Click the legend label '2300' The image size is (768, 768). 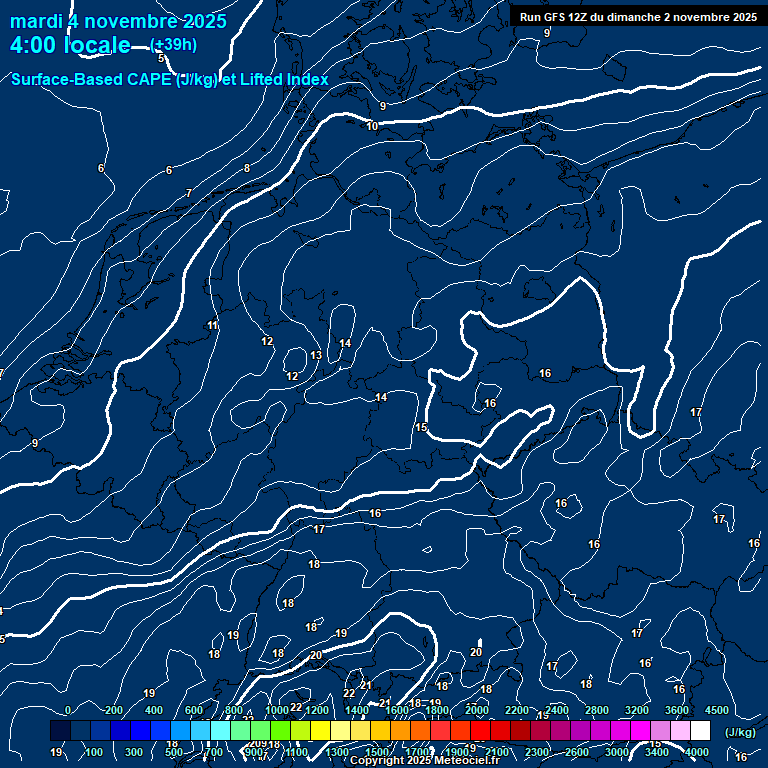pos(537,752)
